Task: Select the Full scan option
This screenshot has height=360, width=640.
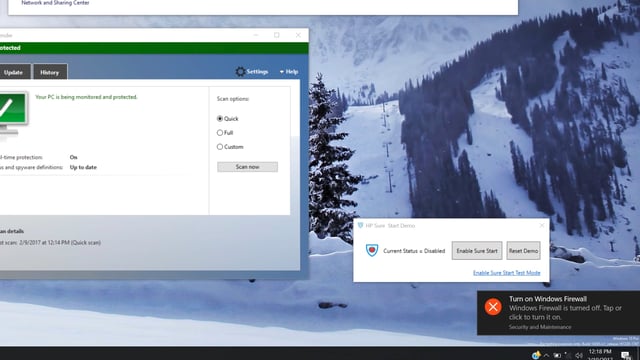Action: [x=225, y=133]
